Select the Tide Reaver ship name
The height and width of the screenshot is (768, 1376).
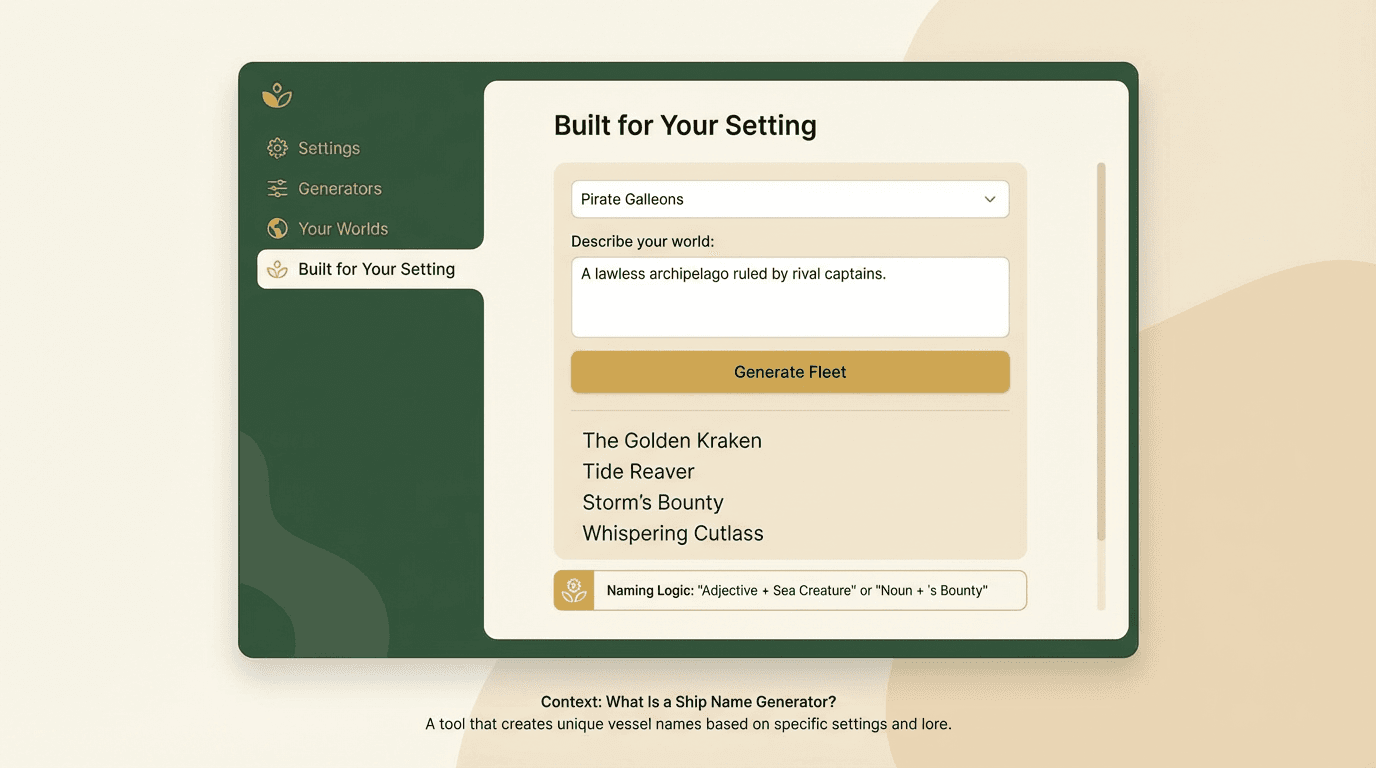(x=638, y=471)
